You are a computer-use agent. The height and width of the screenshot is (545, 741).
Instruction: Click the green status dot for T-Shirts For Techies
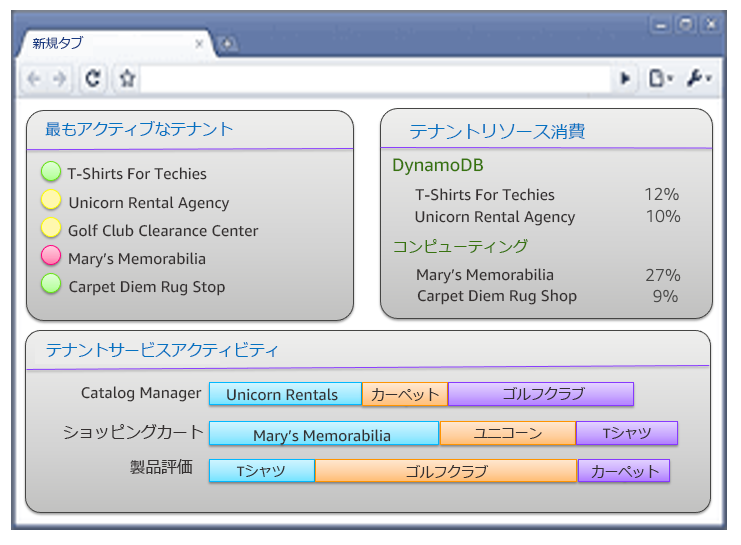tap(51, 173)
